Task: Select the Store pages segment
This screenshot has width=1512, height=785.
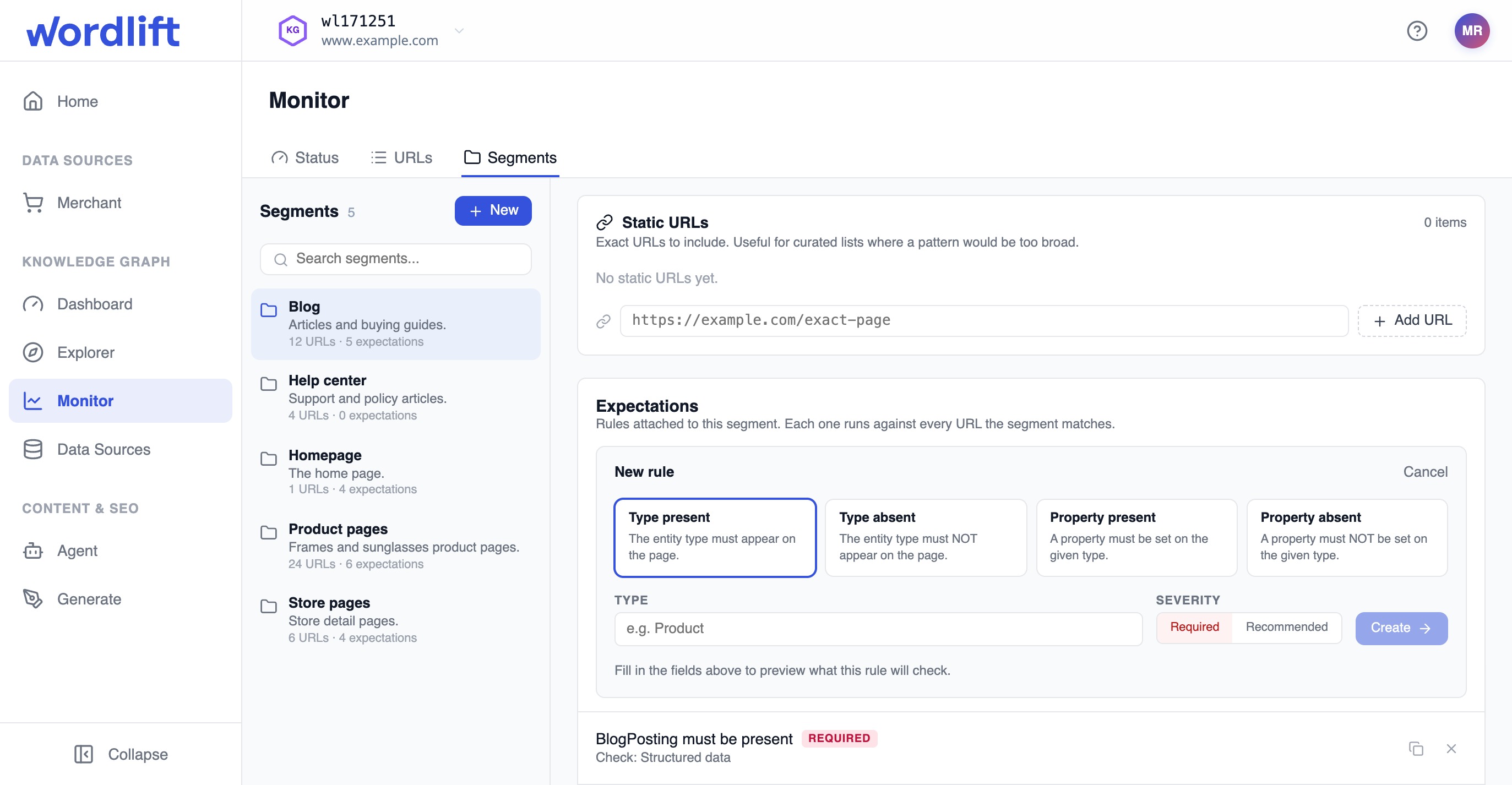Action: click(x=395, y=619)
